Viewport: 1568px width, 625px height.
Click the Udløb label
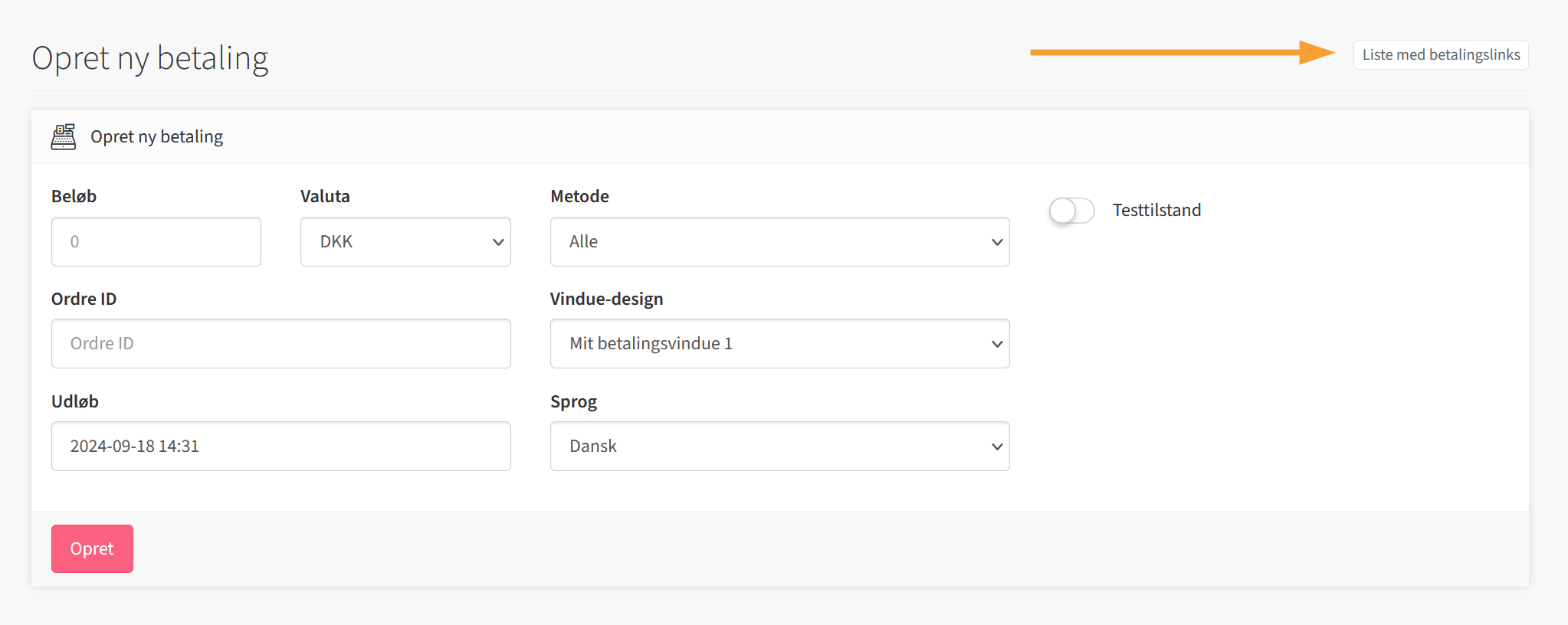tap(74, 401)
